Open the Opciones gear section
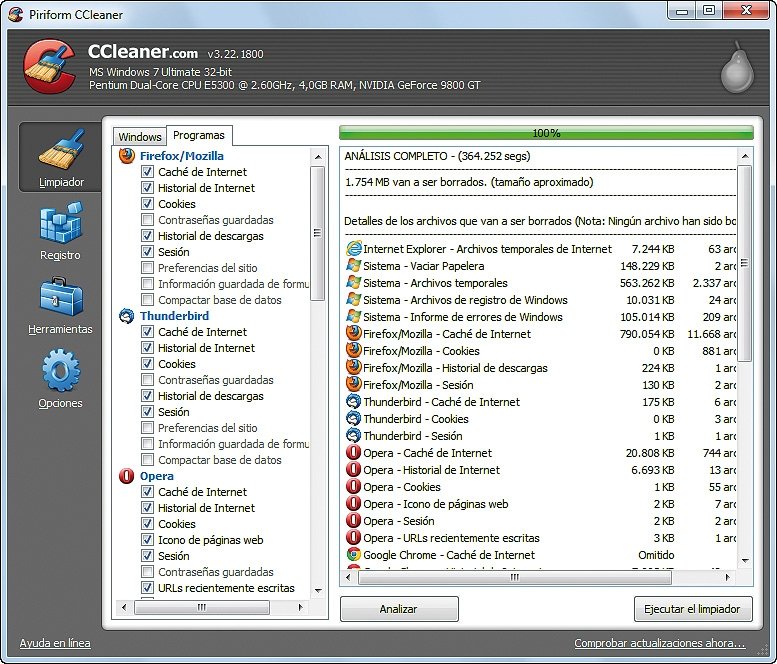Image resolution: width=777 pixels, height=664 pixels. coord(60,379)
